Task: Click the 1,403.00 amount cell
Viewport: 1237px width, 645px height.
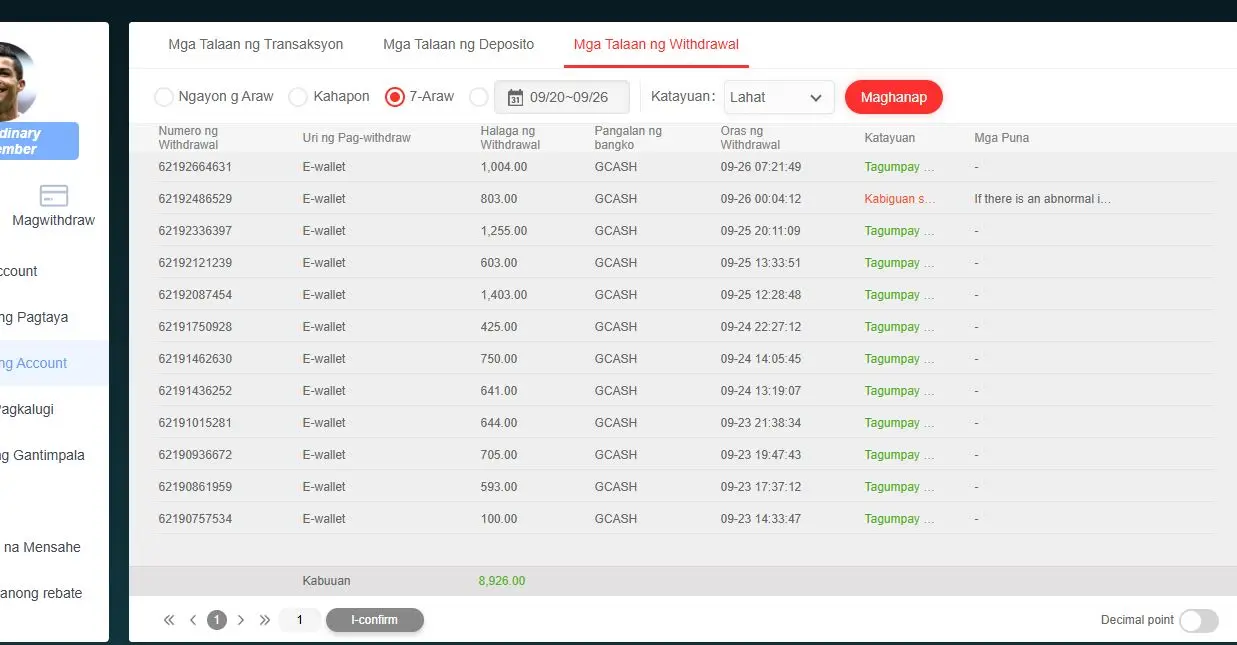Action: click(504, 295)
